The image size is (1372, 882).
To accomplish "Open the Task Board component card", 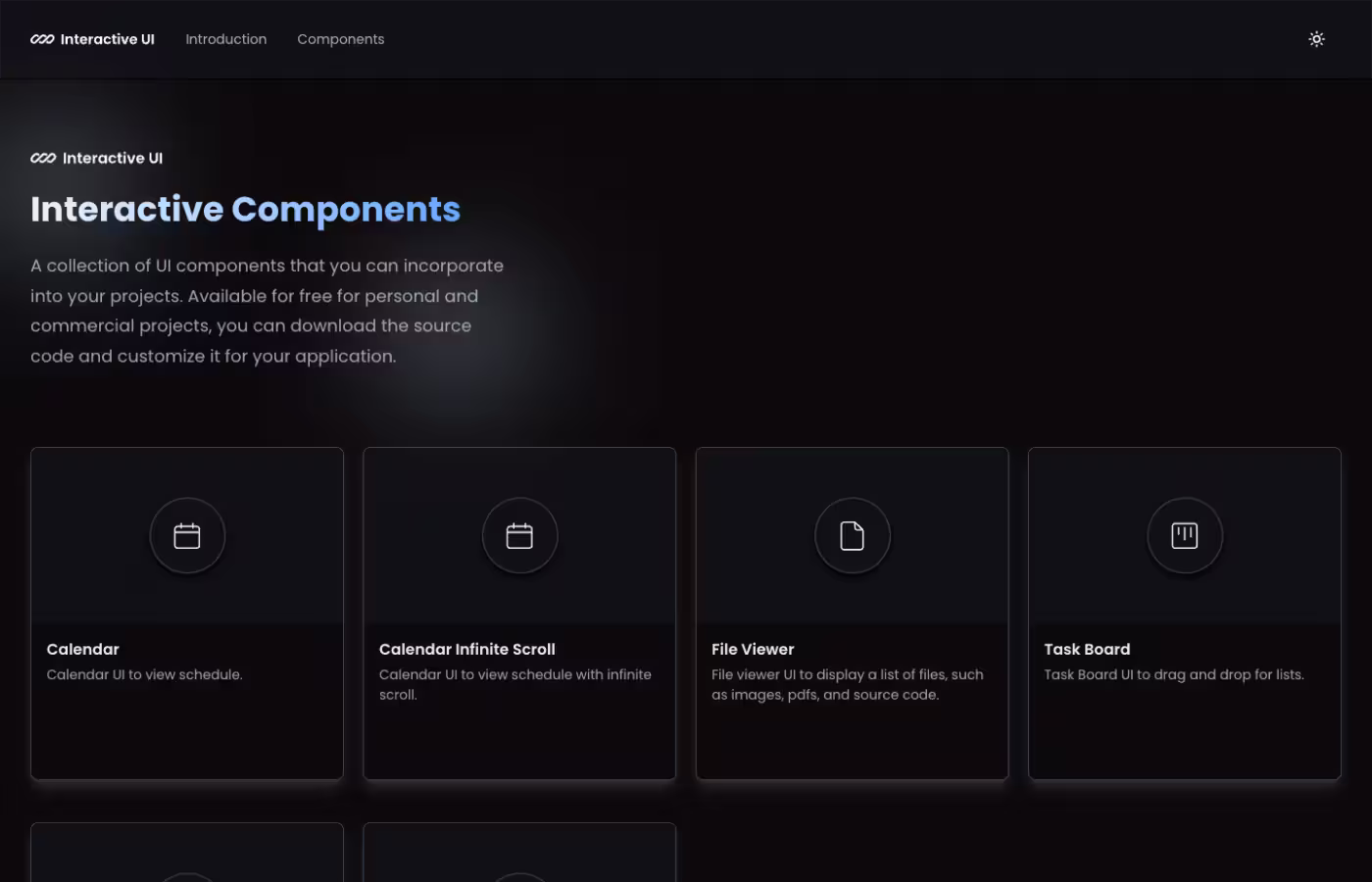I will click(1184, 613).
